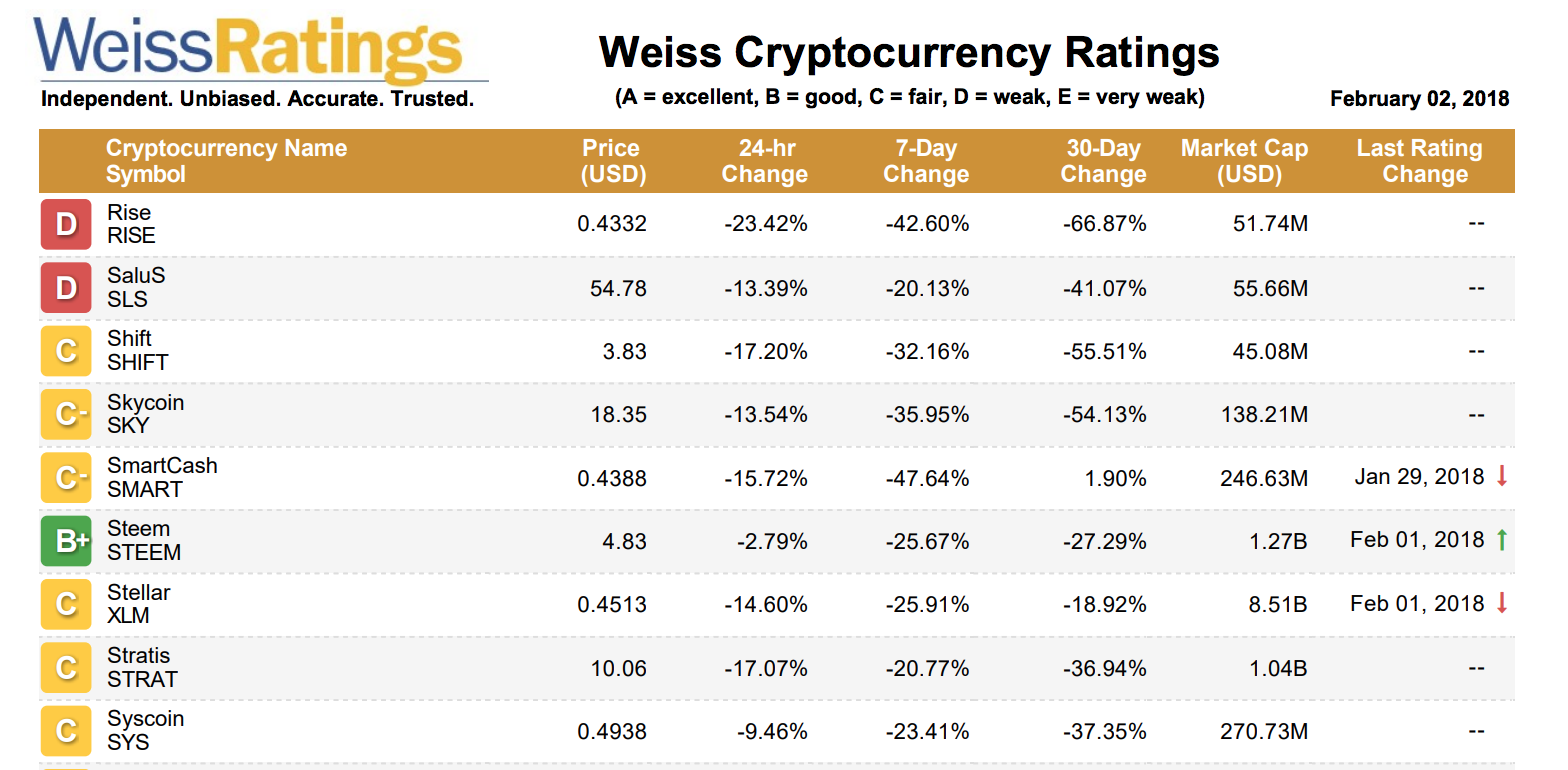The width and height of the screenshot is (1568, 770).
Task: Select the C rating badge for Shift
Action: [66, 351]
